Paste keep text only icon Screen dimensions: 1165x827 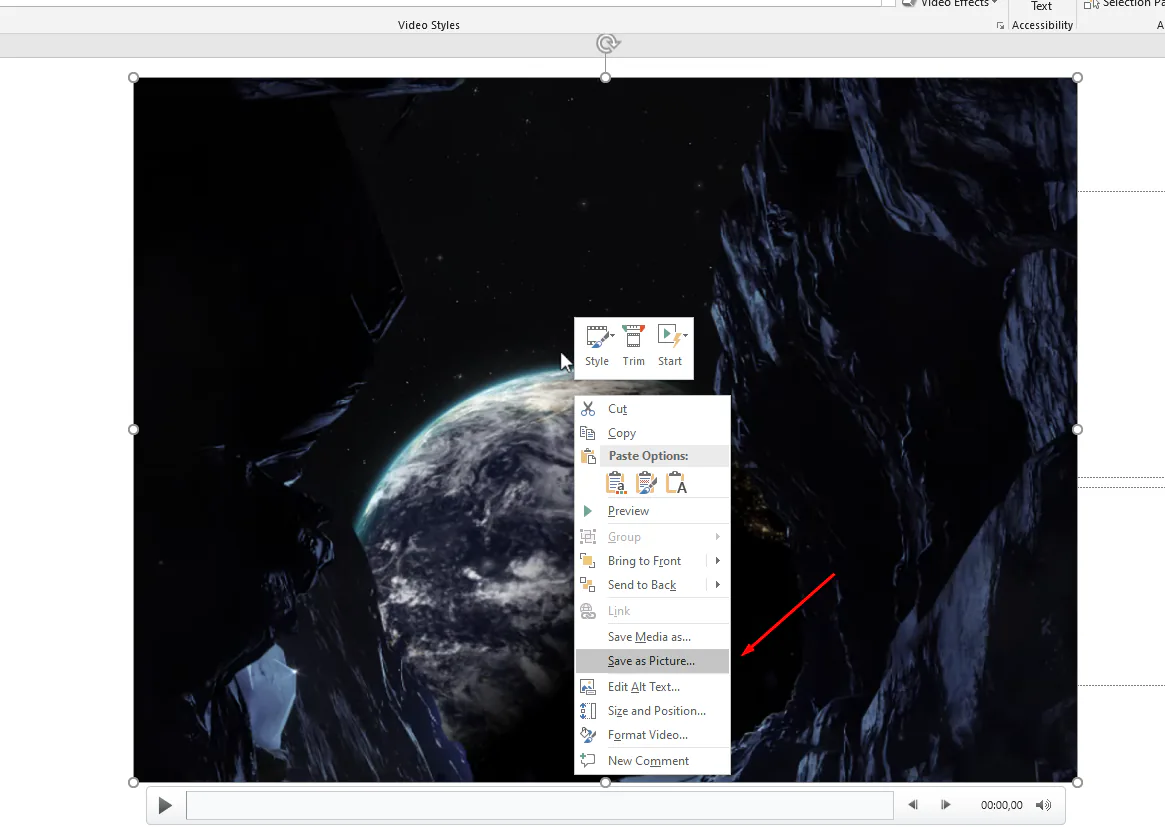point(676,483)
